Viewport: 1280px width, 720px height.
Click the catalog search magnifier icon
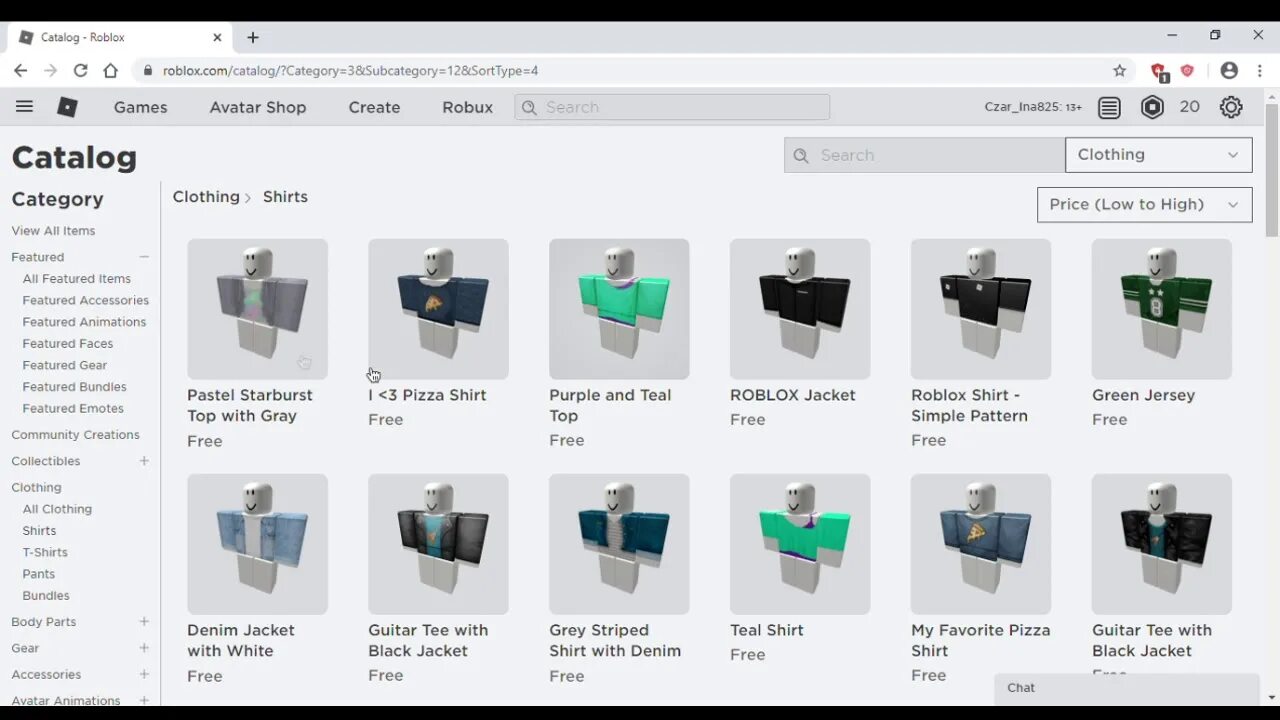pos(800,155)
